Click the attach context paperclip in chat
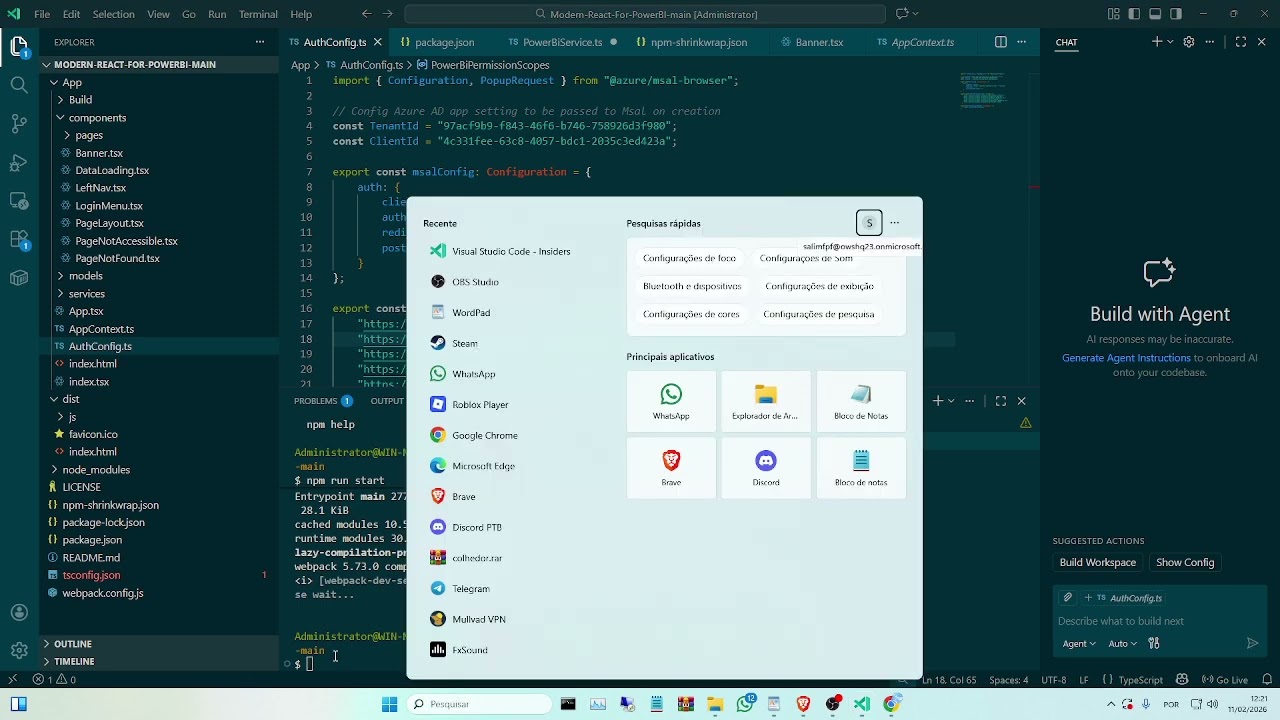 (x=1068, y=597)
